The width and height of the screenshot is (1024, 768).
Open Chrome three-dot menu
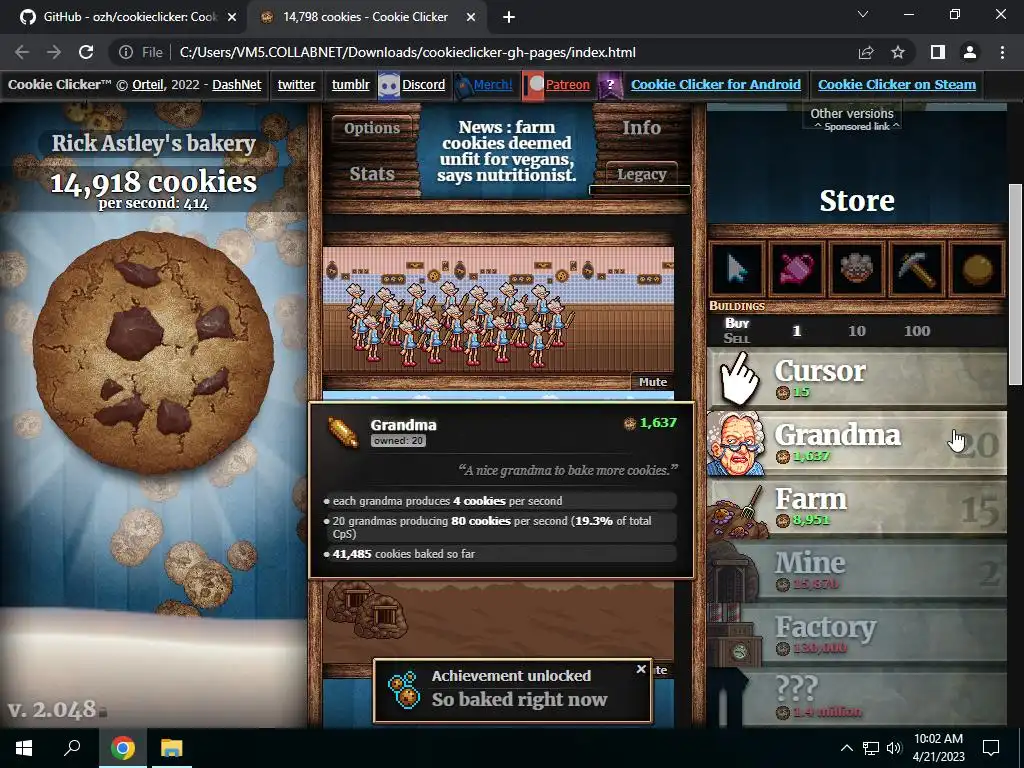pos(1002,52)
